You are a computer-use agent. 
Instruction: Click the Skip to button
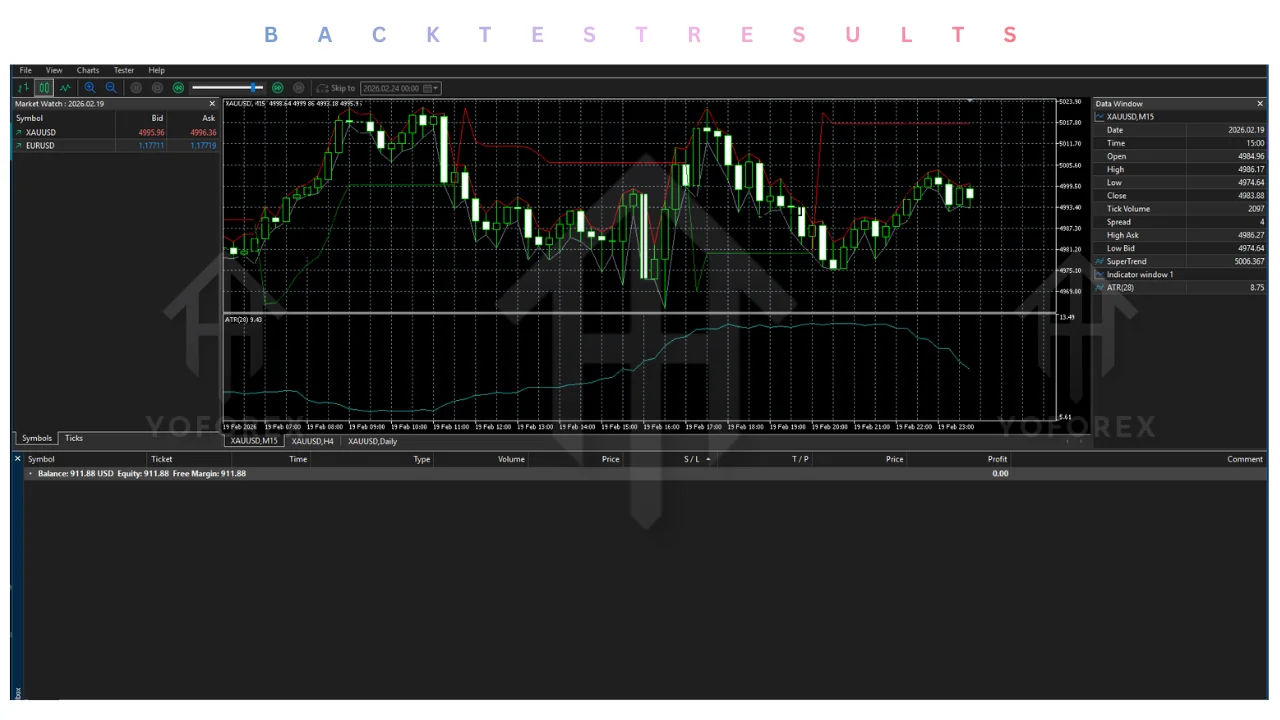342,88
